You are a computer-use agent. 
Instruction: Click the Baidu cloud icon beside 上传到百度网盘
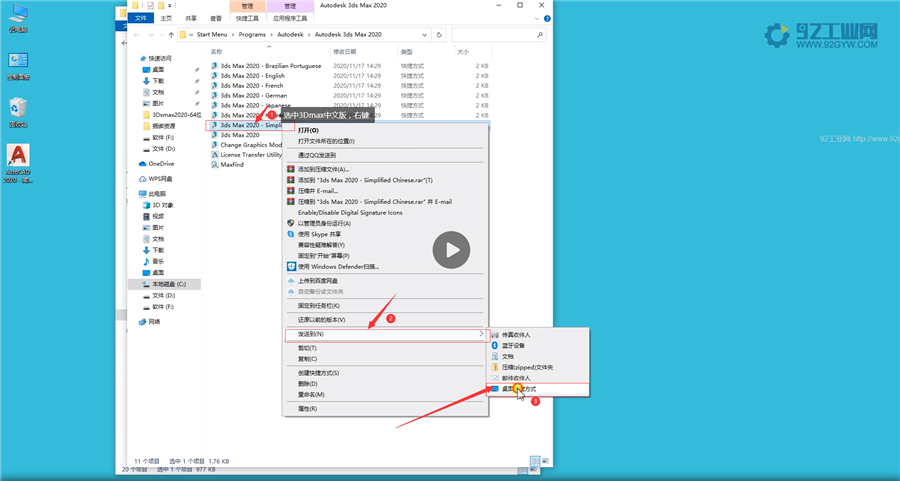[x=291, y=281]
